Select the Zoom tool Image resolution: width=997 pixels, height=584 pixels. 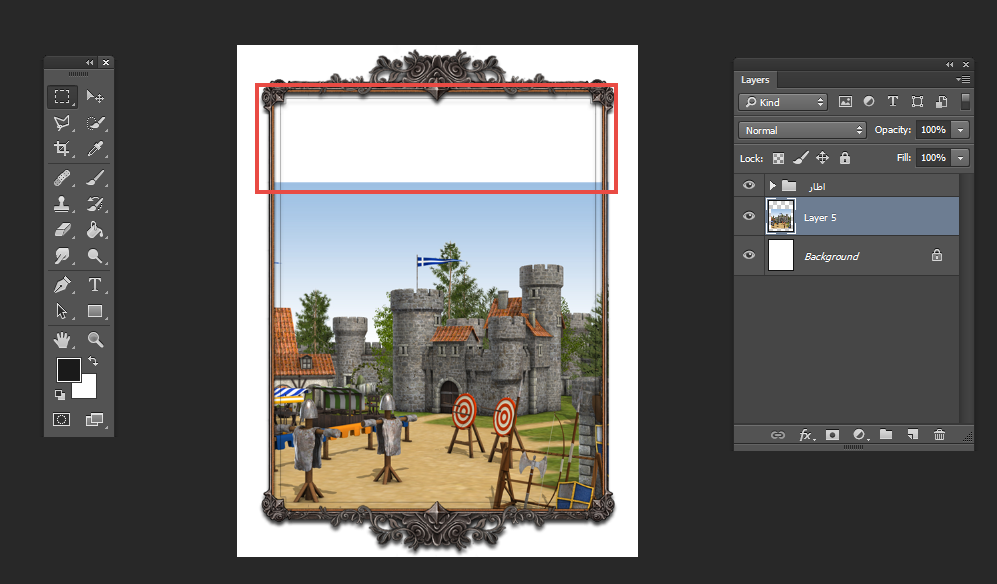tap(95, 340)
